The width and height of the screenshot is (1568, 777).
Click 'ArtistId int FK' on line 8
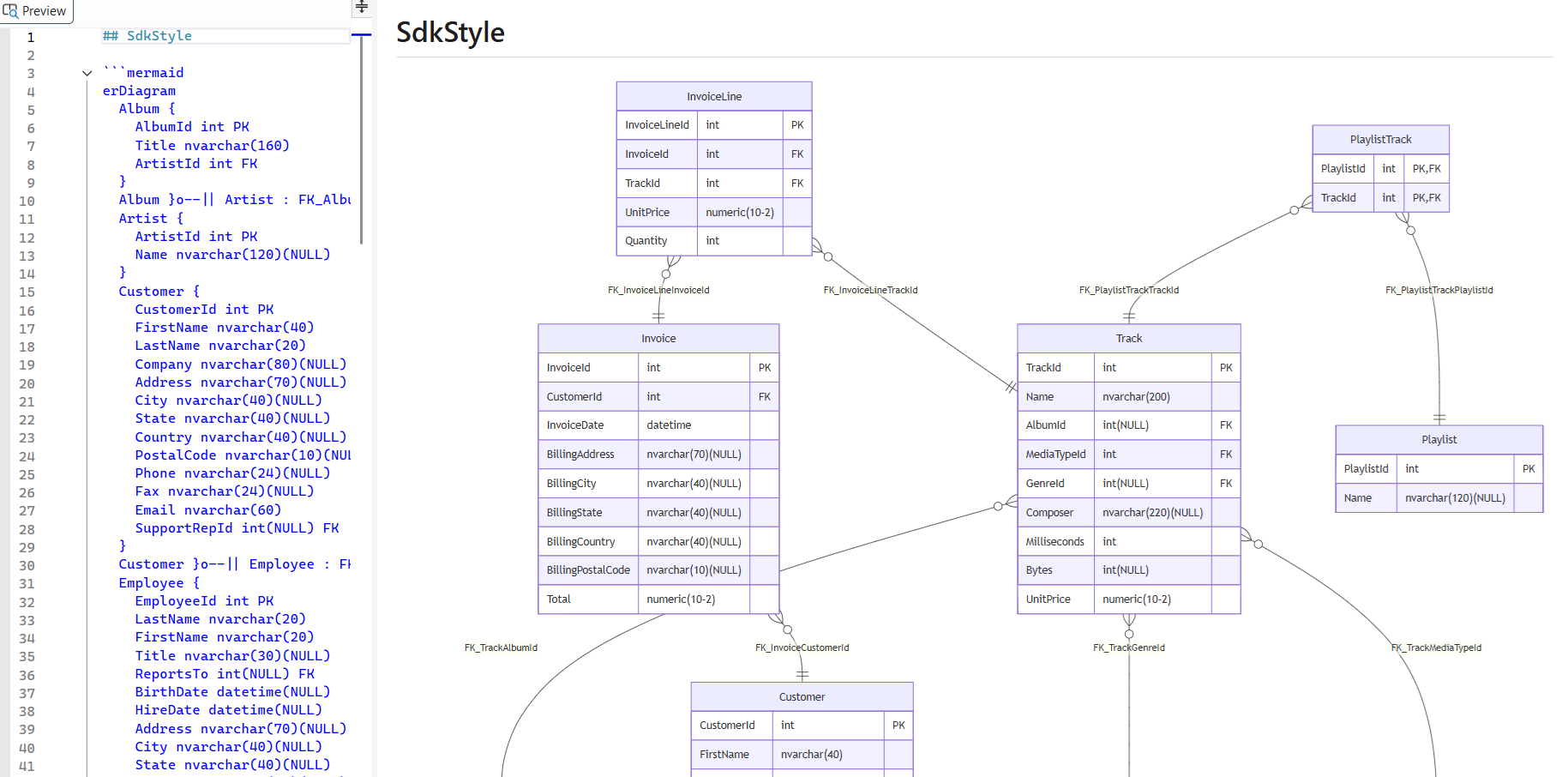[x=196, y=164]
